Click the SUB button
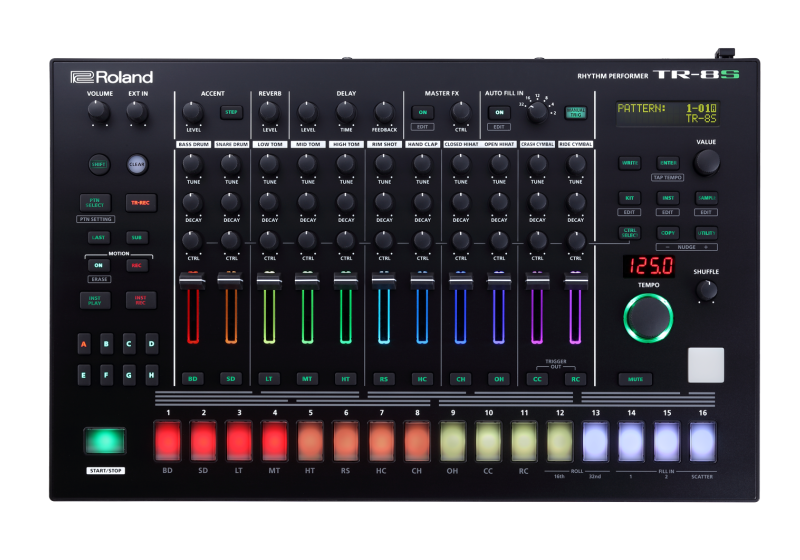The height and width of the screenshot is (560, 800). pyautogui.click(x=137, y=237)
